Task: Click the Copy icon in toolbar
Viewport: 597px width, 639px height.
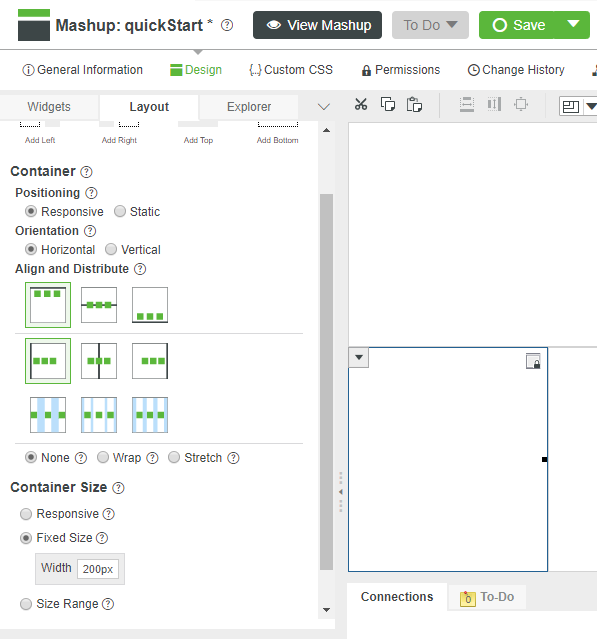Action: tap(388, 105)
